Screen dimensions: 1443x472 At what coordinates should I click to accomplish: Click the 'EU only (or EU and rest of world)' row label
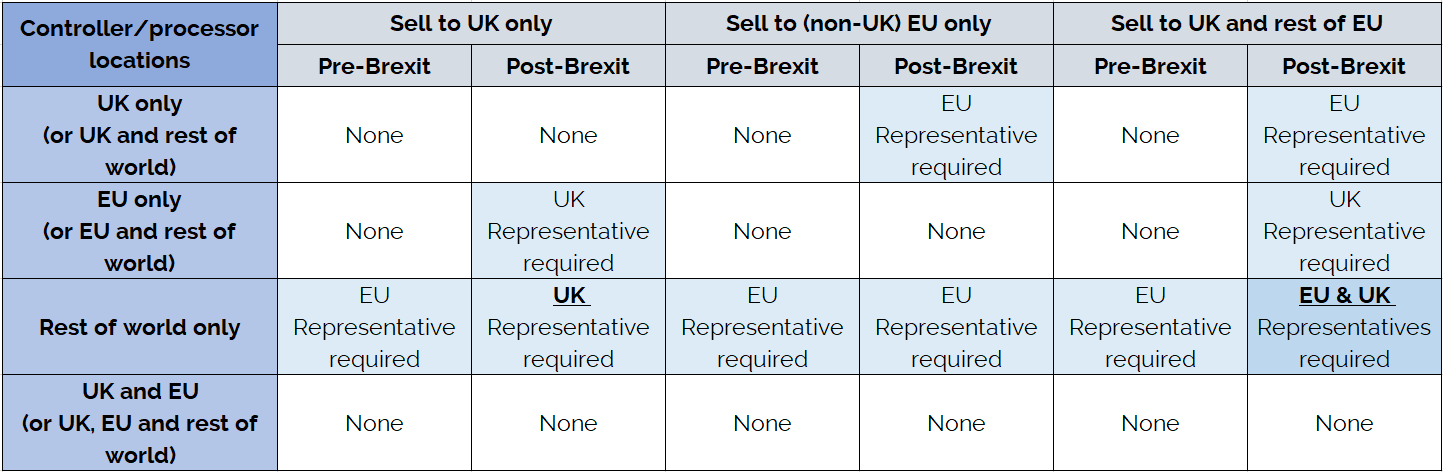pos(140,231)
